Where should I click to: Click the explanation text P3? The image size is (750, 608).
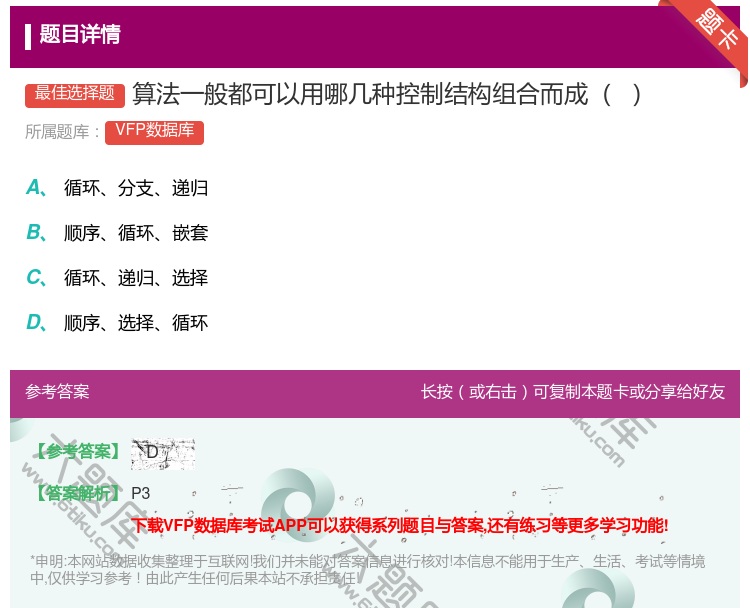[x=141, y=493]
